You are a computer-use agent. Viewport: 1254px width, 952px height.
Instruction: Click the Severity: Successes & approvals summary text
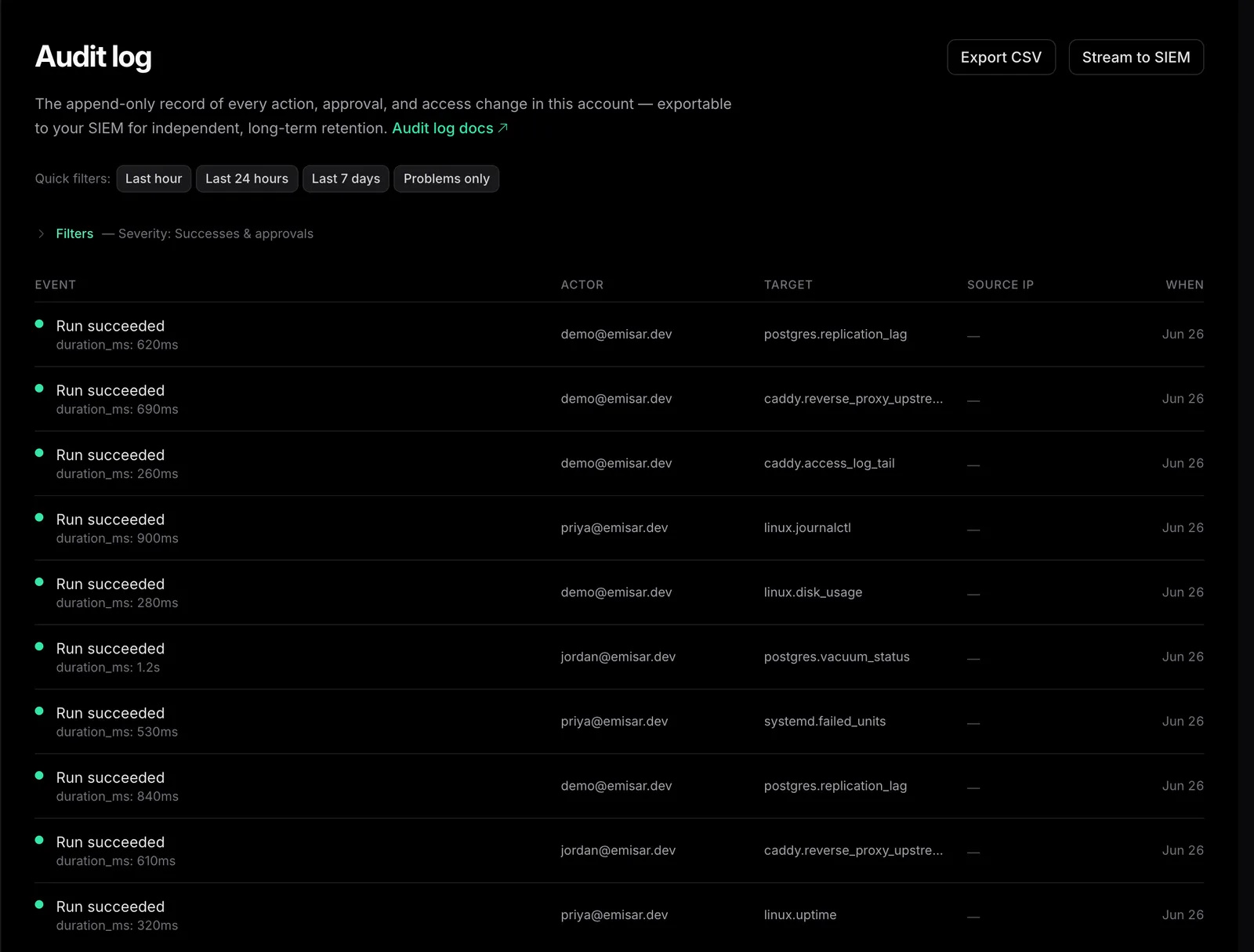[x=216, y=233]
